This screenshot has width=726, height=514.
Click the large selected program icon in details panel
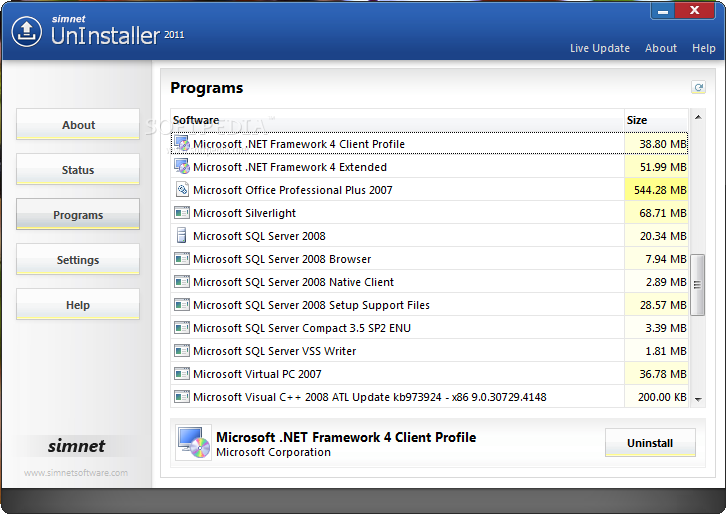[x=194, y=442]
